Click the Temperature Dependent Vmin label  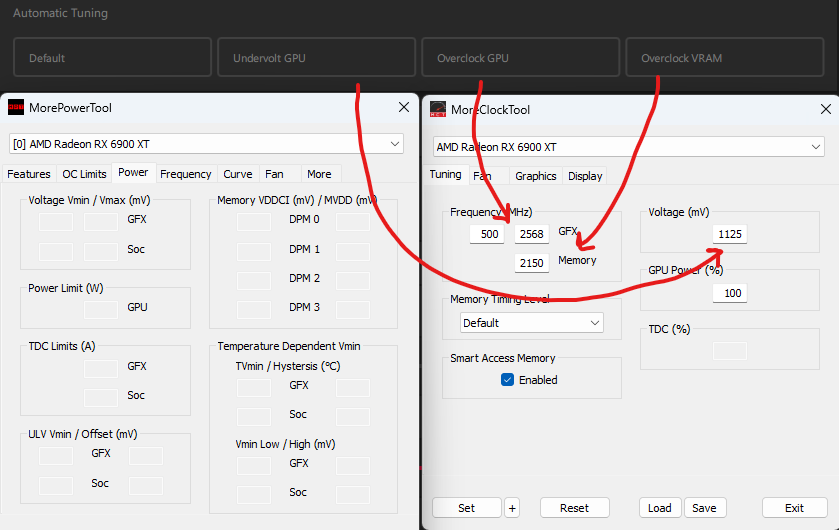[x=289, y=346]
